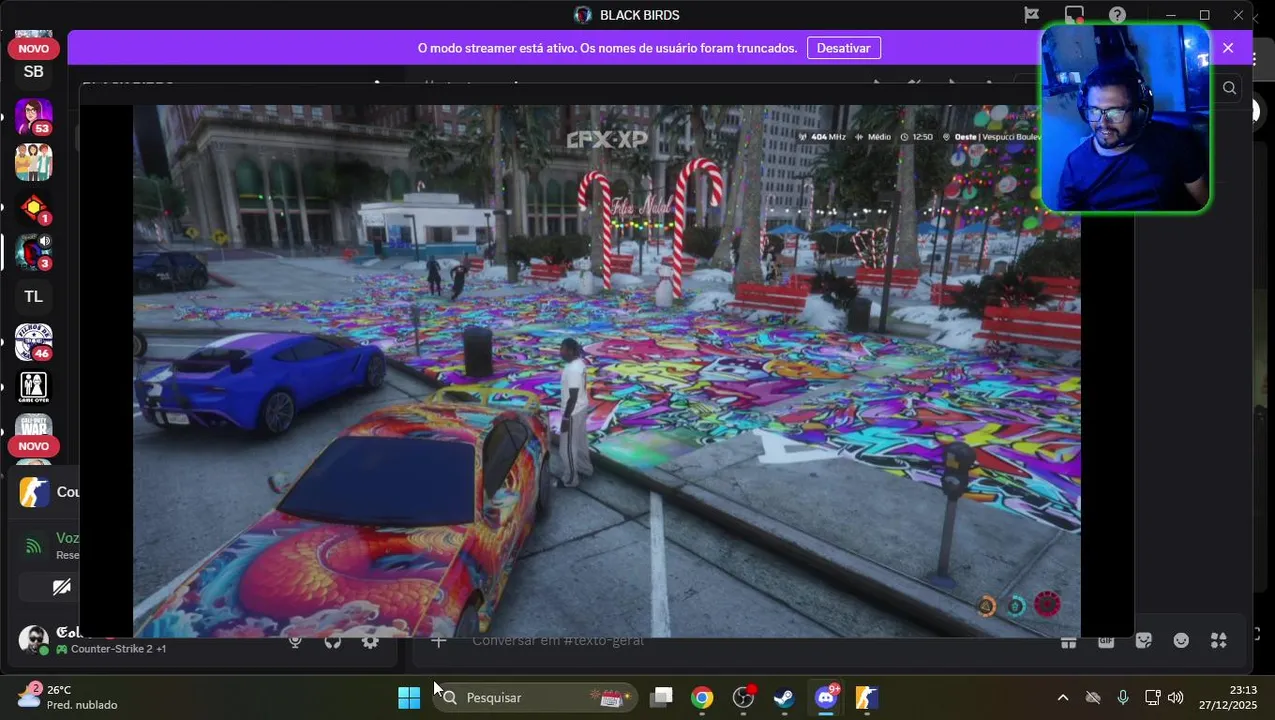Jump to new mentions via top NOVO badge
The image size is (1275, 720).
34,49
